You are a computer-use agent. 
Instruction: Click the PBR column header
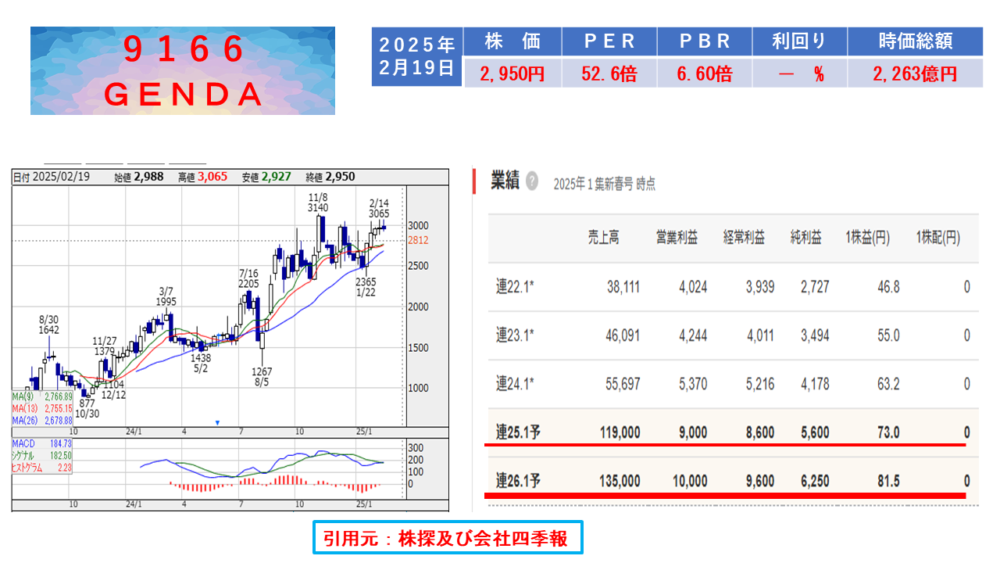pyautogui.click(x=704, y=41)
